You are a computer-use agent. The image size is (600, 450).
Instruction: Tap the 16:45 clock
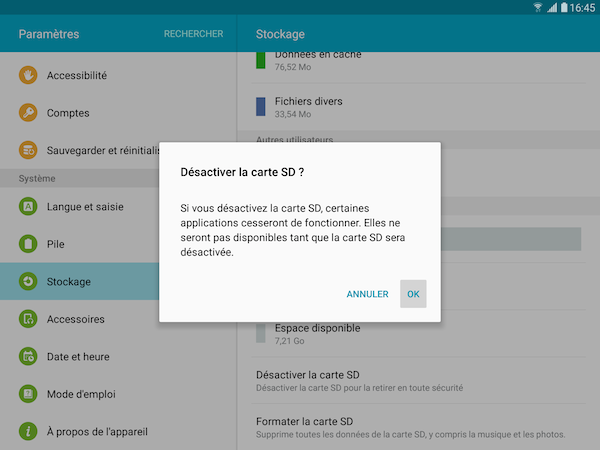point(582,8)
